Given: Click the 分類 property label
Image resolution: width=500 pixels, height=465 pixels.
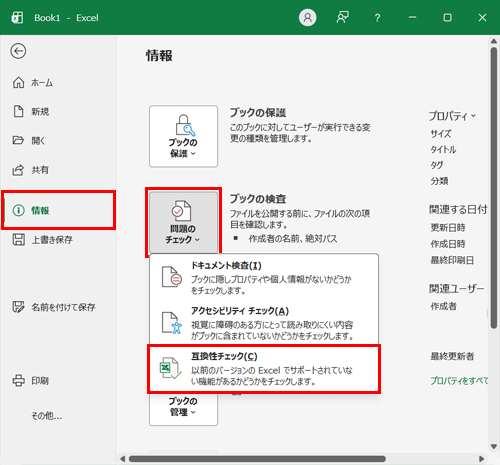Looking at the screenshot, I should click(439, 181).
